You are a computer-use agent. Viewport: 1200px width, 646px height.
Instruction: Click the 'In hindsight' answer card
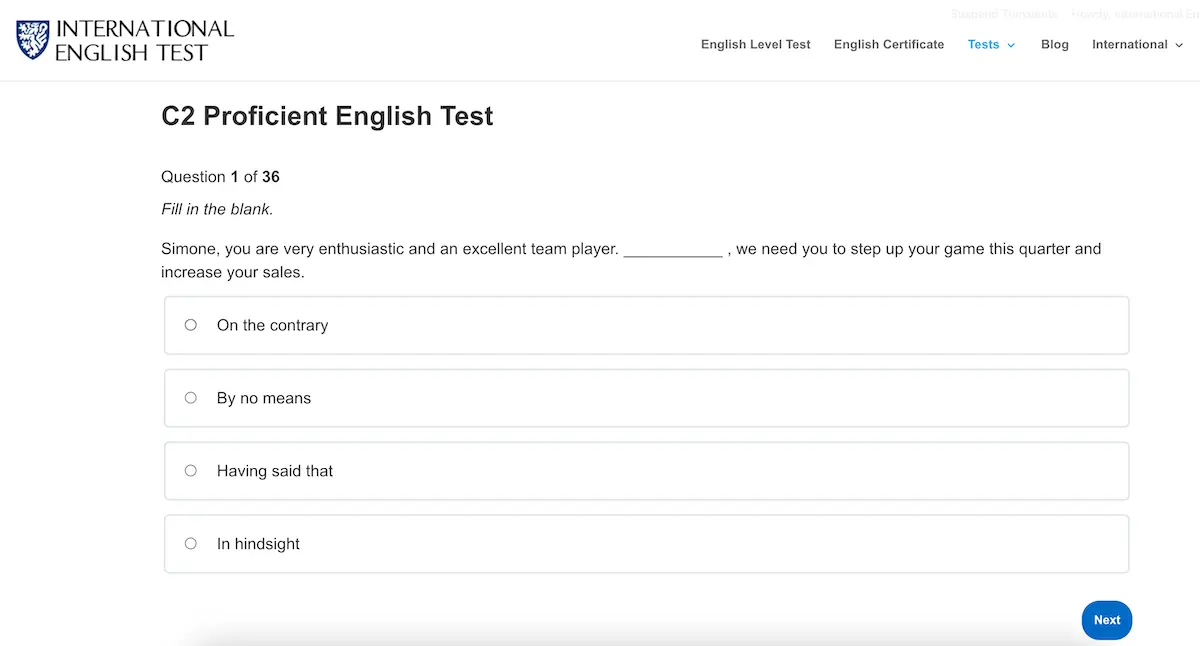click(x=646, y=543)
